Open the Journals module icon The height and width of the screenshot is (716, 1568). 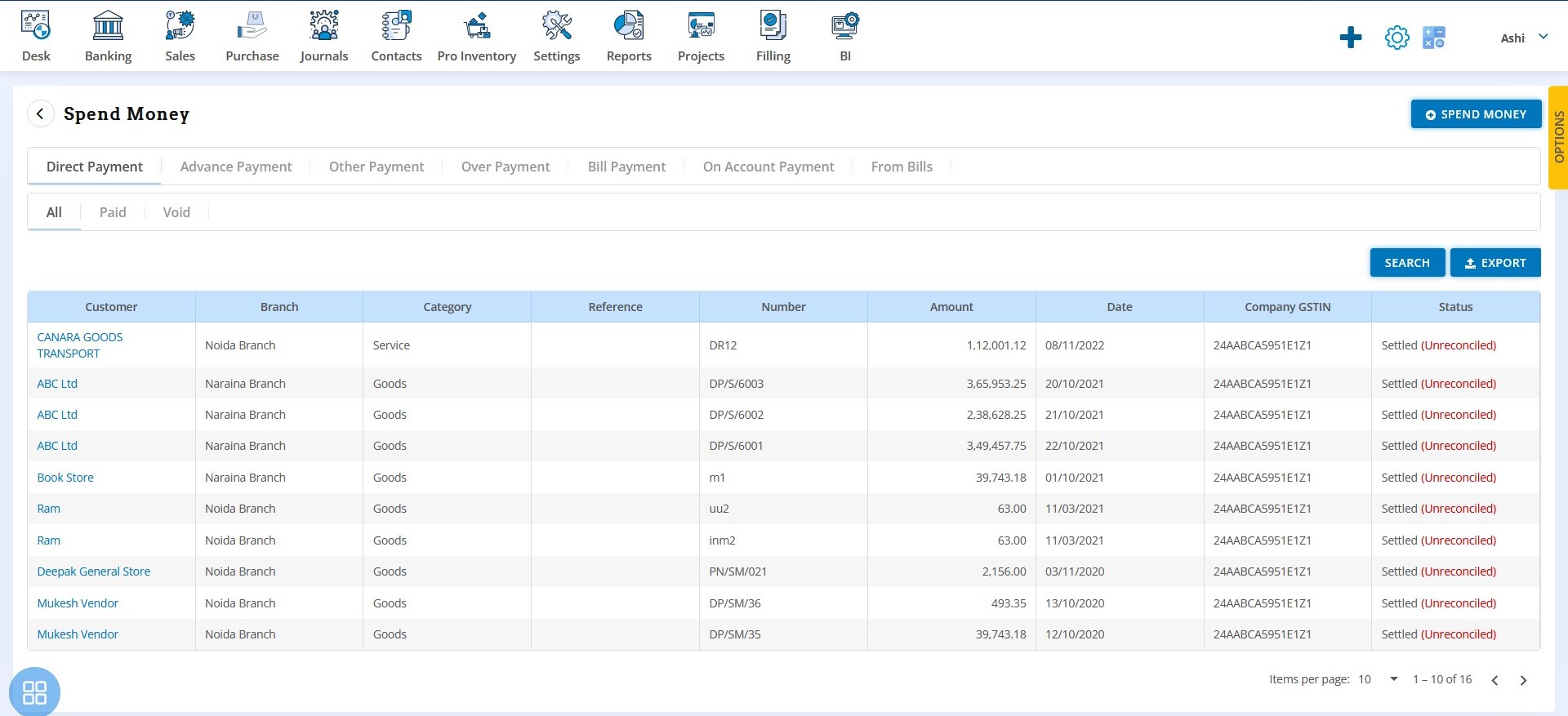click(324, 25)
